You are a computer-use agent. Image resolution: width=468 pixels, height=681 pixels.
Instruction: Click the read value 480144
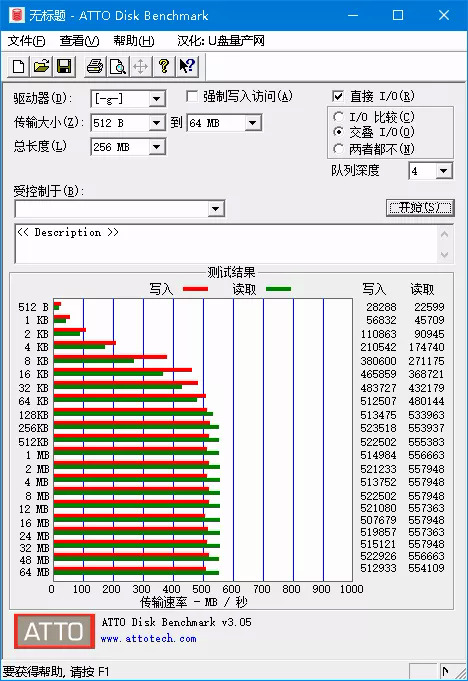point(426,401)
